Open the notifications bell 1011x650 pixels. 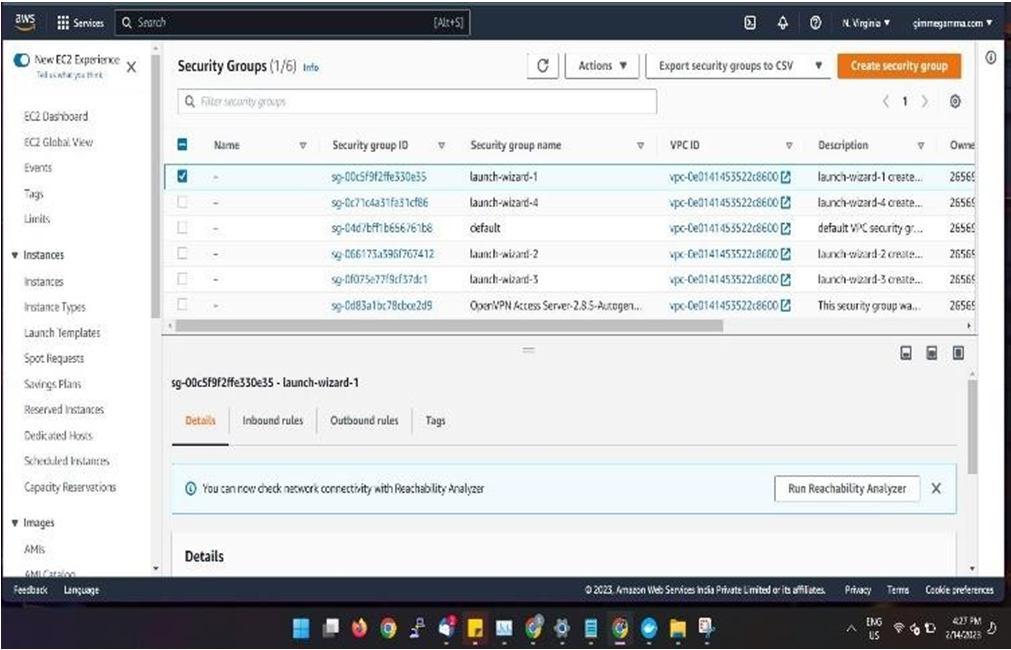[x=783, y=23]
